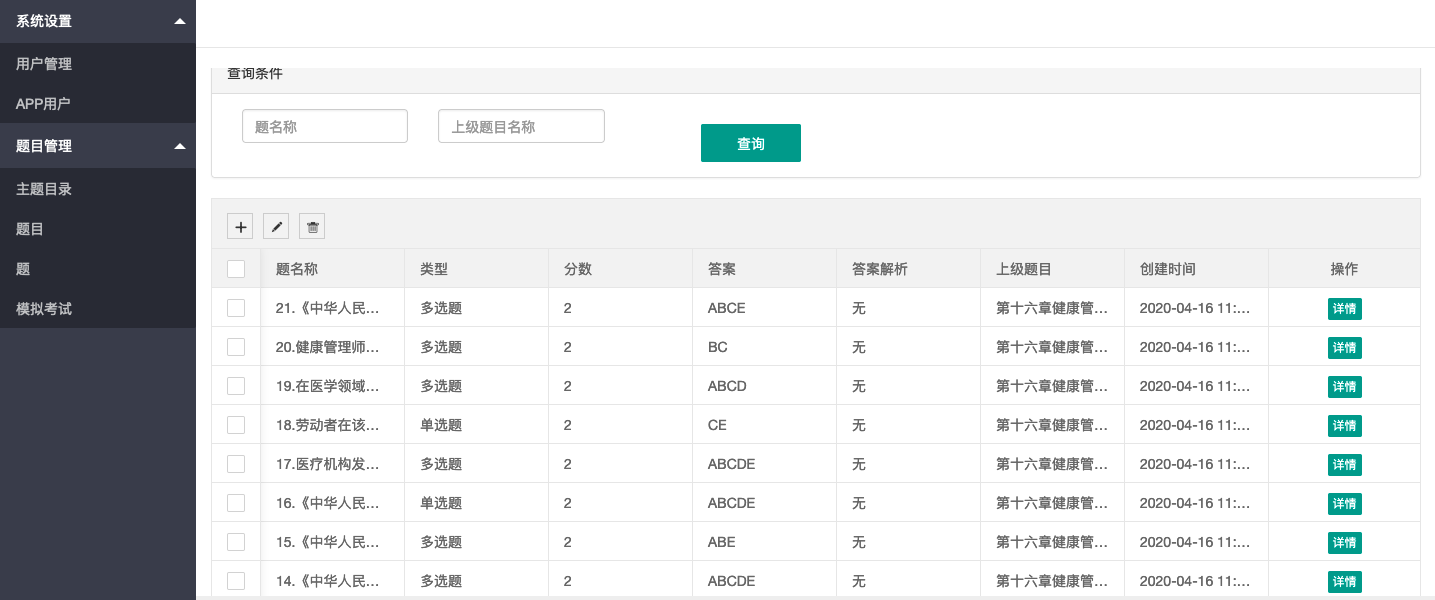Check the row 21.《中华人民… checkbox
The image size is (1435, 600).
(236, 307)
